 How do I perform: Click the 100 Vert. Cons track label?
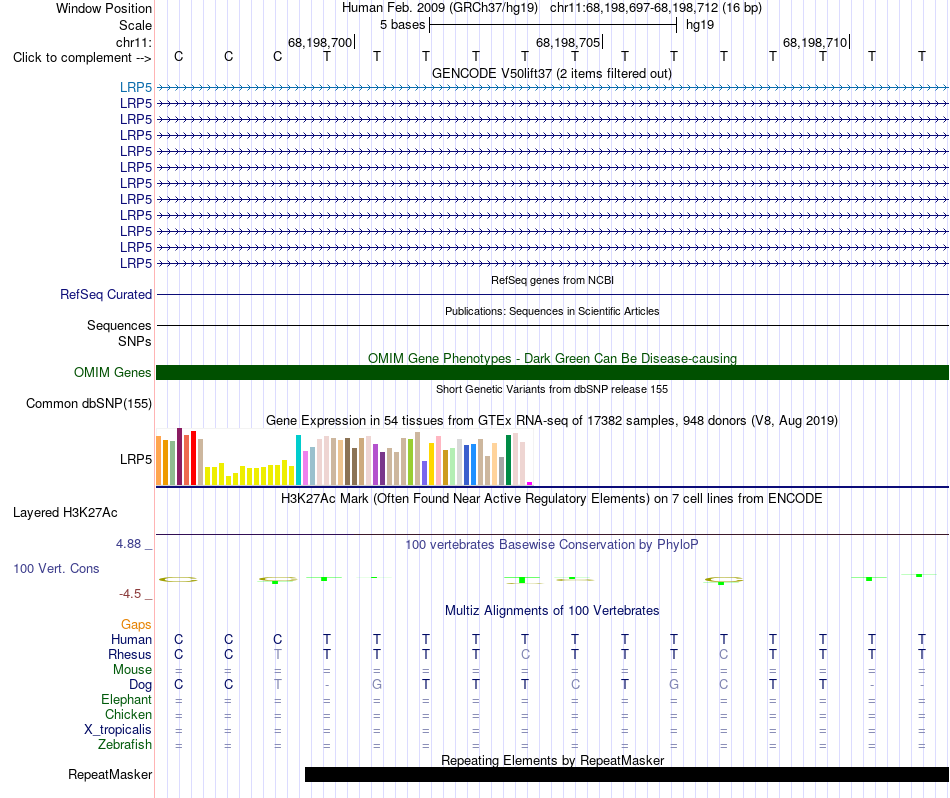(x=56, y=568)
